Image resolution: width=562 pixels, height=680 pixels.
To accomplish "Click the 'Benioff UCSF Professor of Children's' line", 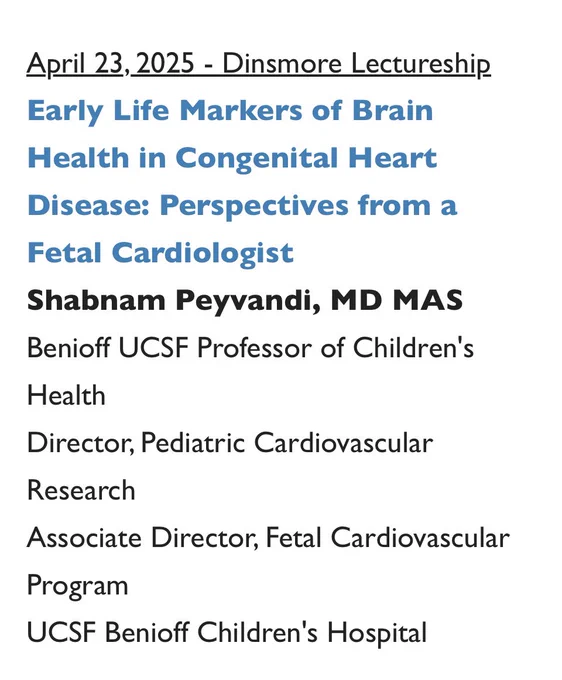I will pos(250,348).
